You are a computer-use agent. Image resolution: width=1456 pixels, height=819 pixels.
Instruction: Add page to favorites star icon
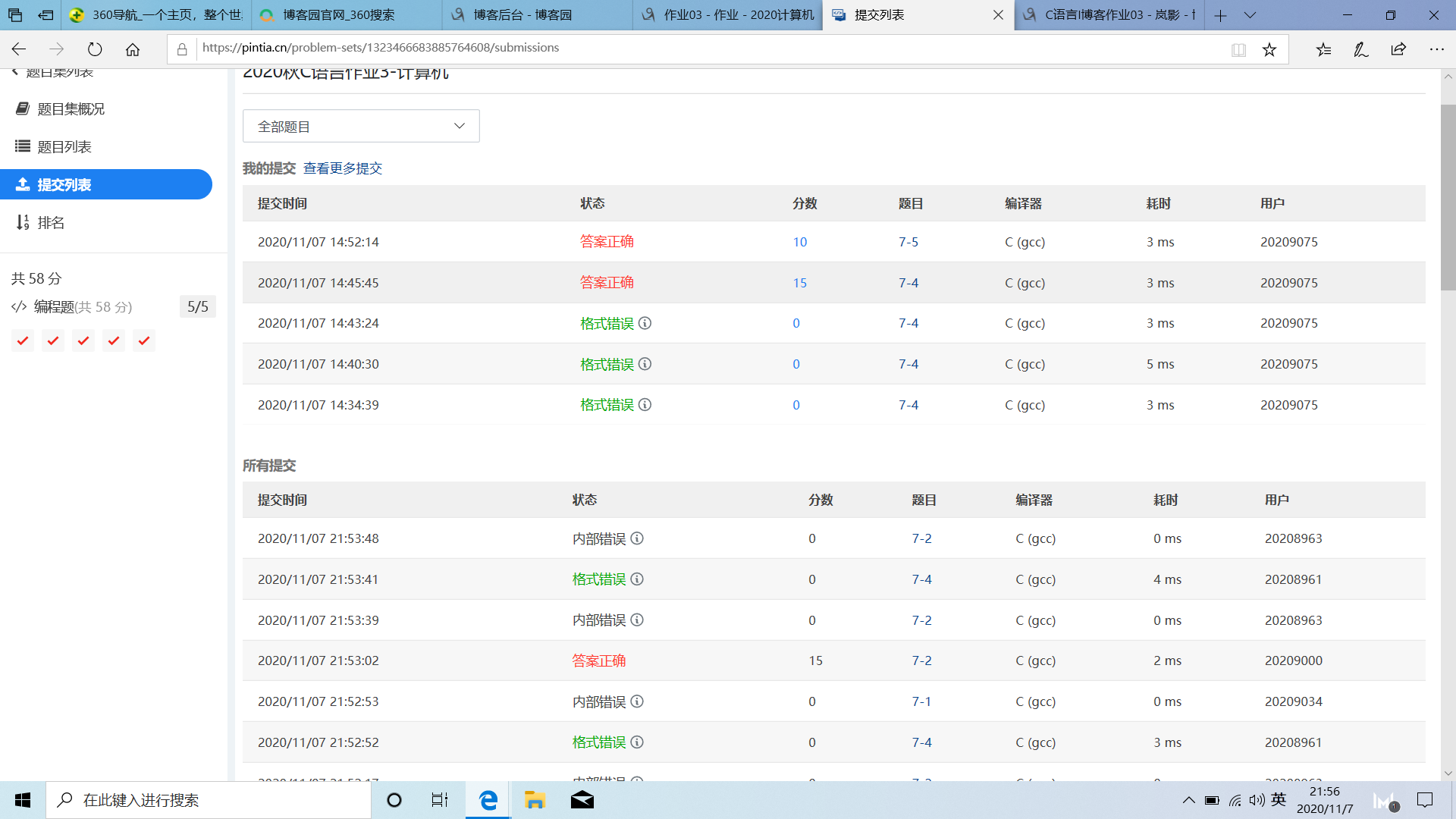pyautogui.click(x=1269, y=49)
